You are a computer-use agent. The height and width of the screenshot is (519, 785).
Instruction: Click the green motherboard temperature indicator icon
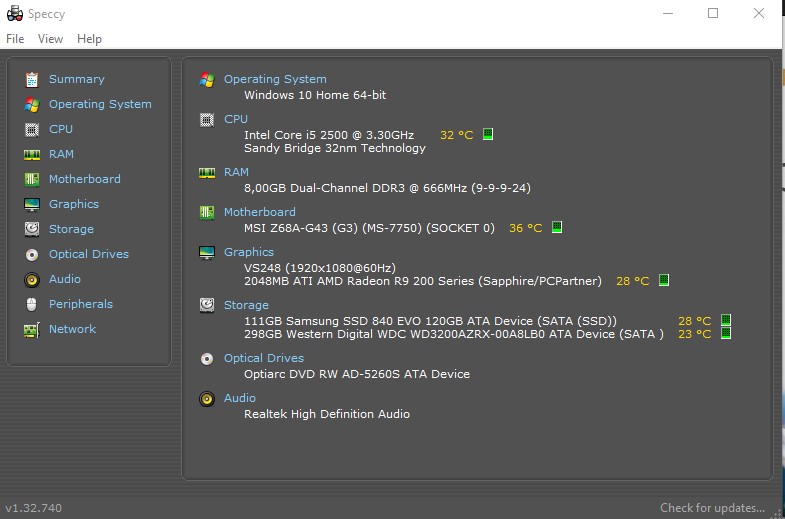557,227
